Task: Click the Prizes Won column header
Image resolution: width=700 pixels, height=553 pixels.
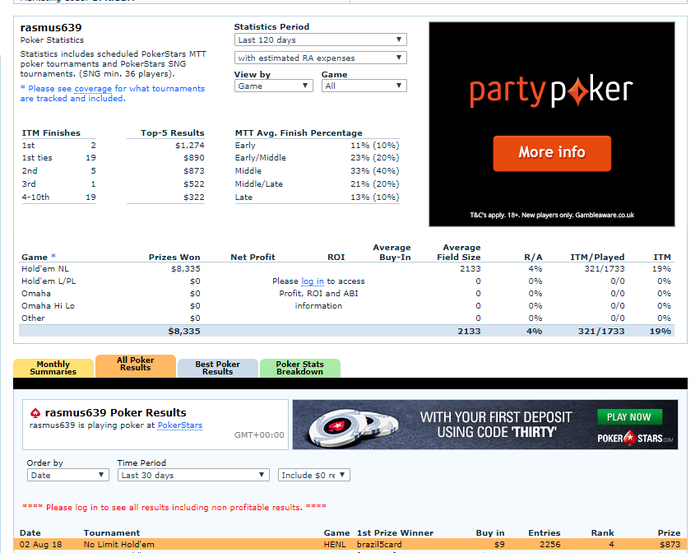Action: click(x=175, y=257)
